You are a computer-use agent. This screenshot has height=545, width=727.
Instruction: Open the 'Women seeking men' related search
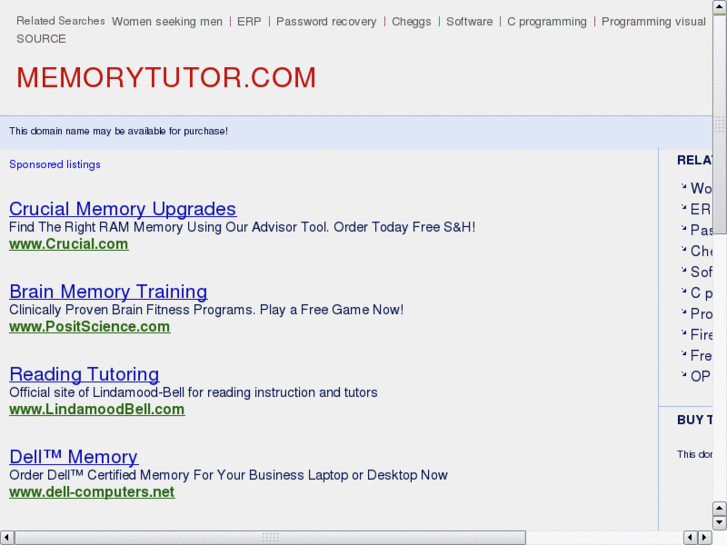pos(167,21)
